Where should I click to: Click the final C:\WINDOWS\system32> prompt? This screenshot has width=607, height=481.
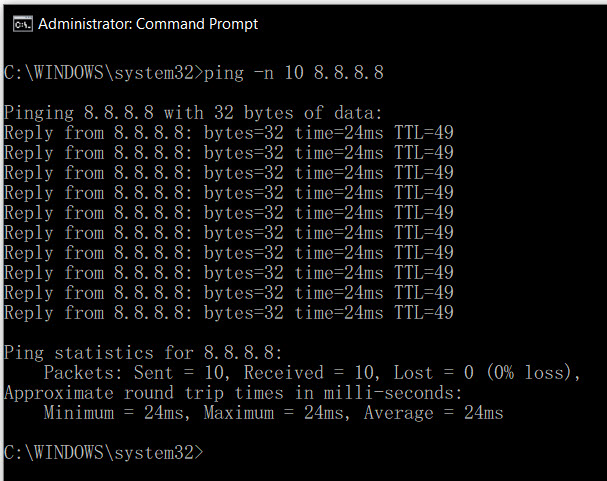pos(103,453)
